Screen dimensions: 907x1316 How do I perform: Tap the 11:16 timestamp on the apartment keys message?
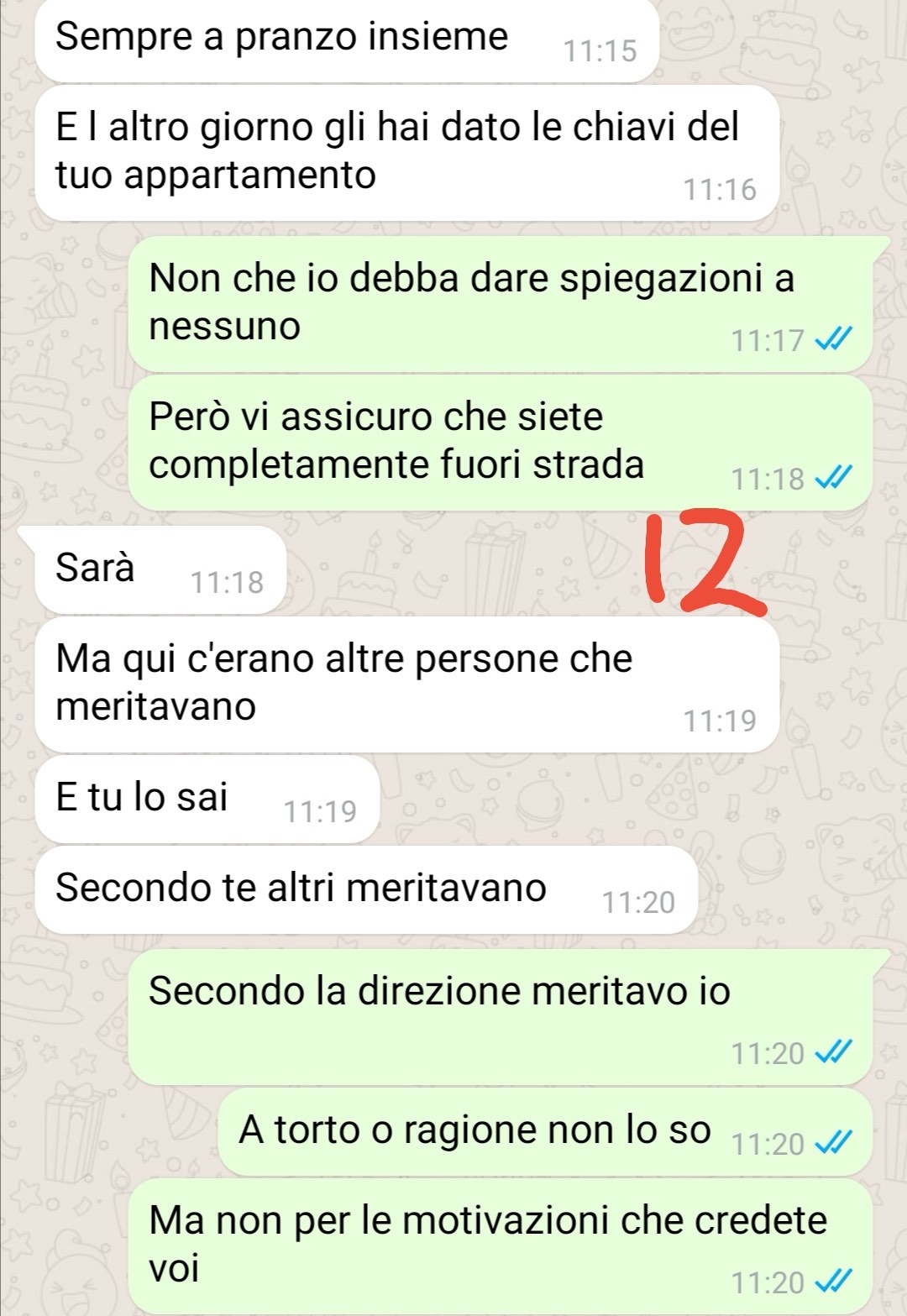[720, 190]
